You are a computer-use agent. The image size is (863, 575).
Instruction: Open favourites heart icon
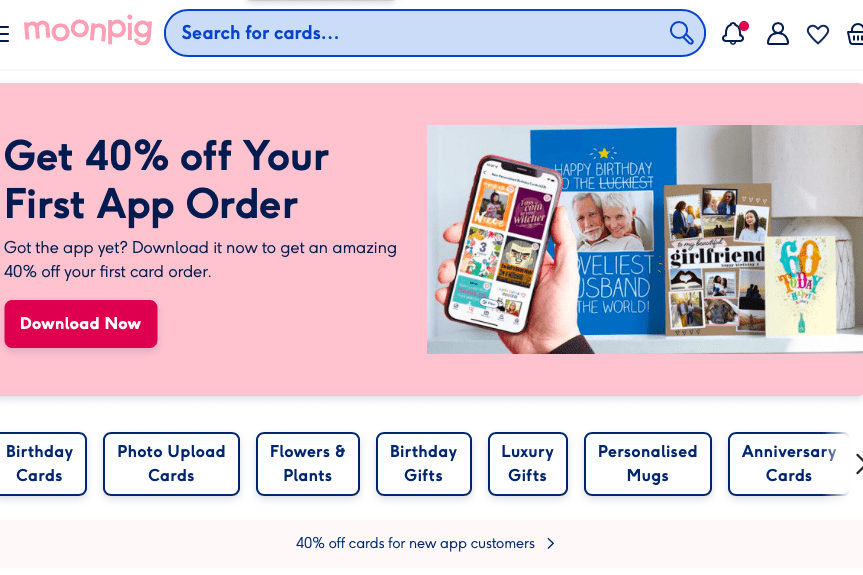coord(818,34)
